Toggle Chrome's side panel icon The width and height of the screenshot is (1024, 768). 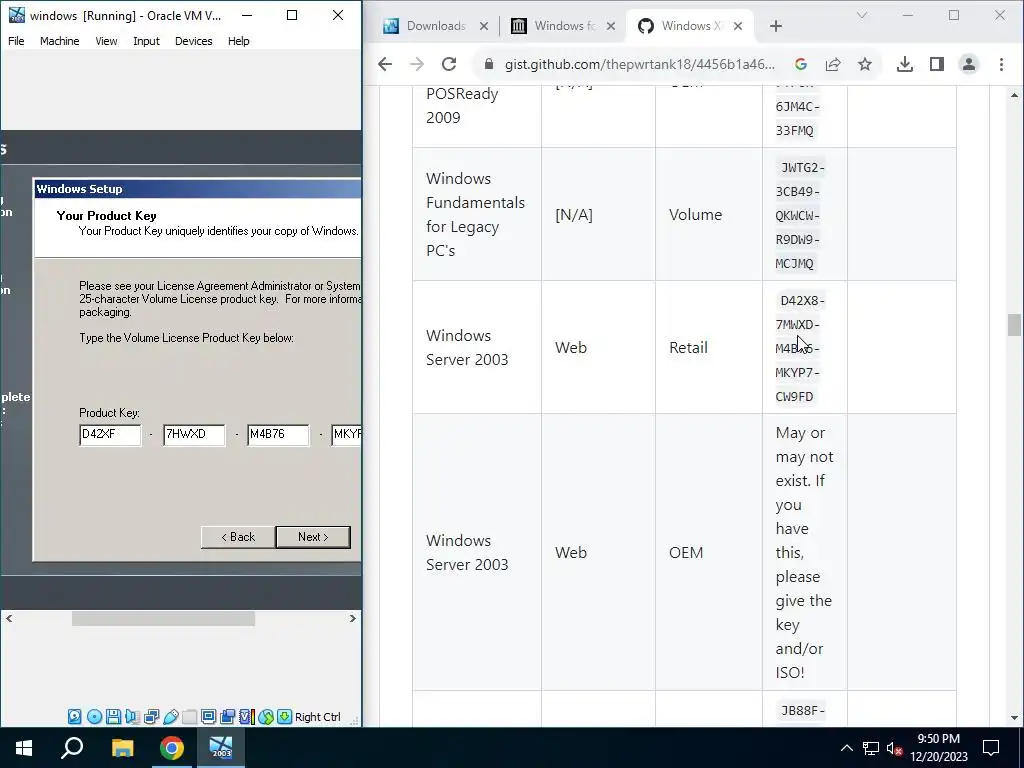[936, 64]
